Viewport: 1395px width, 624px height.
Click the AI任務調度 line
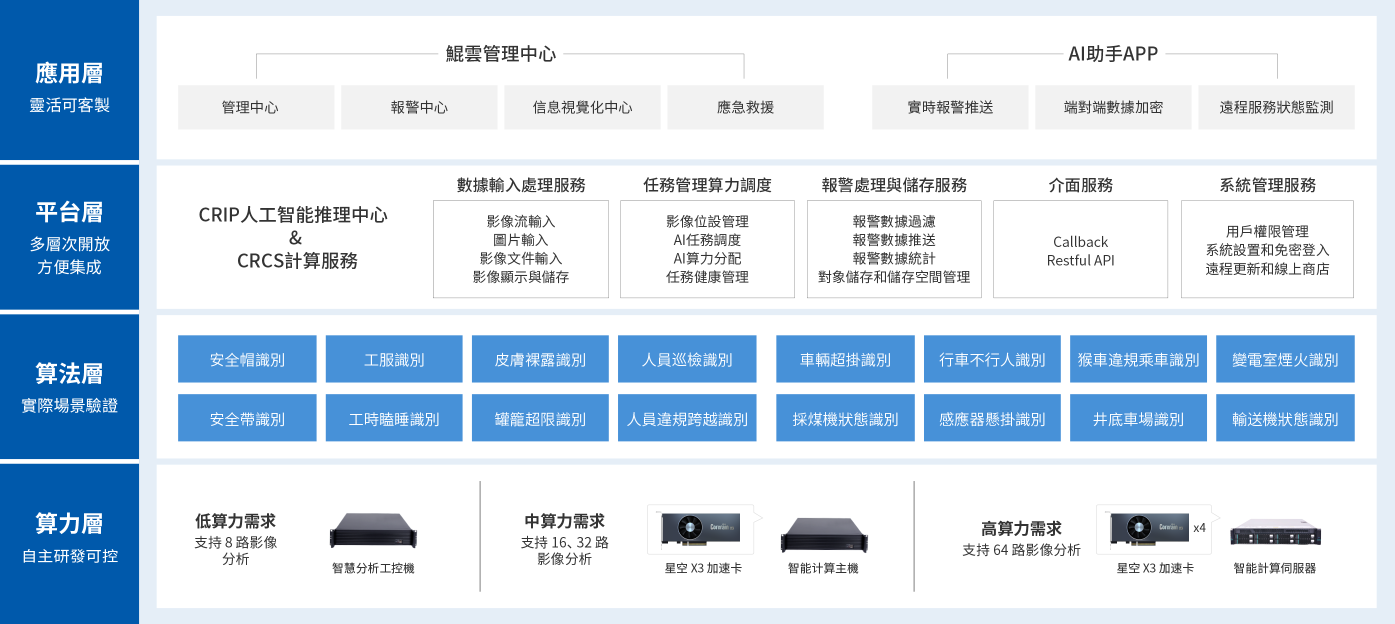point(707,240)
